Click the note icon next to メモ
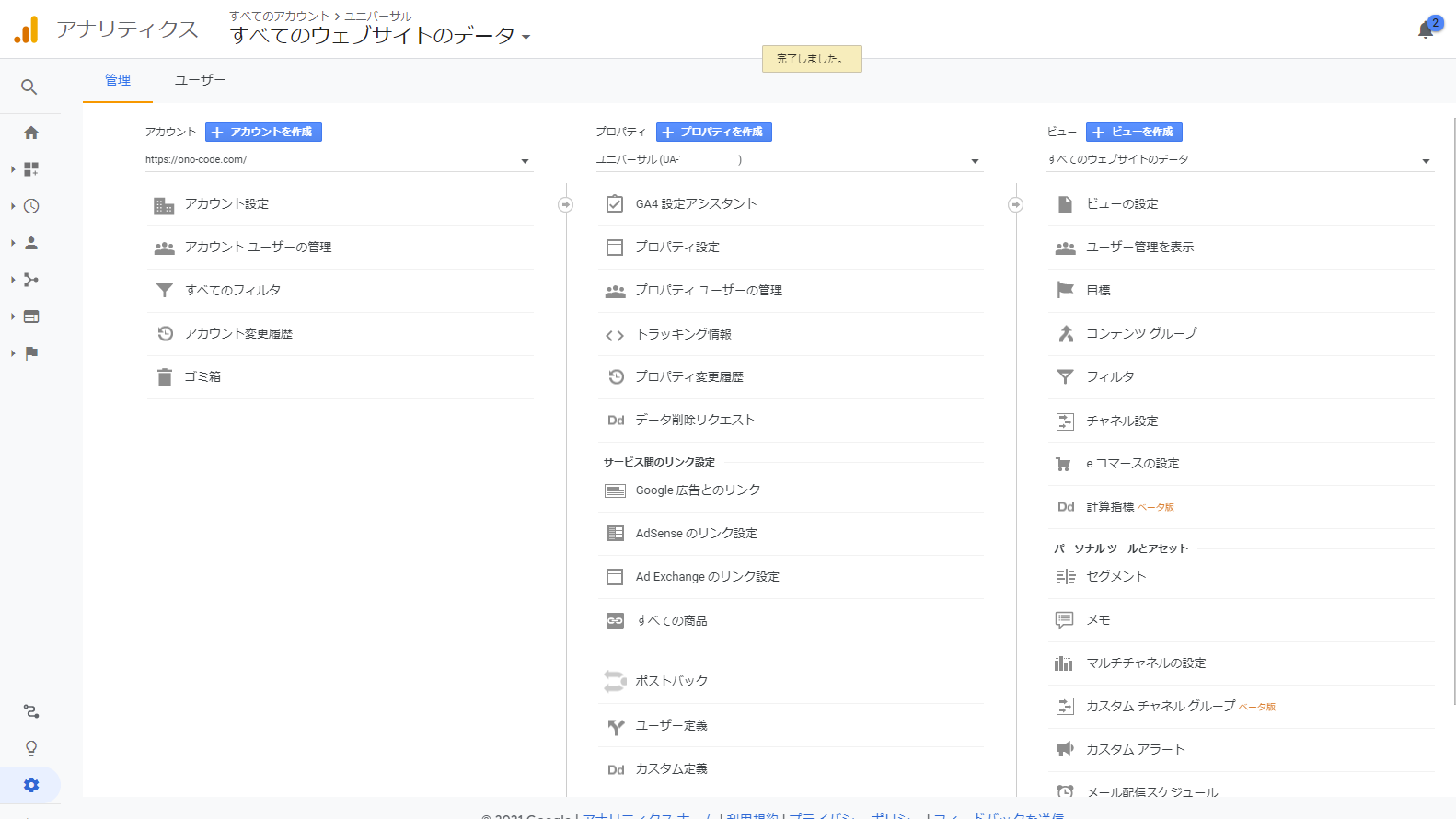1456x819 pixels. (1064, 620)
